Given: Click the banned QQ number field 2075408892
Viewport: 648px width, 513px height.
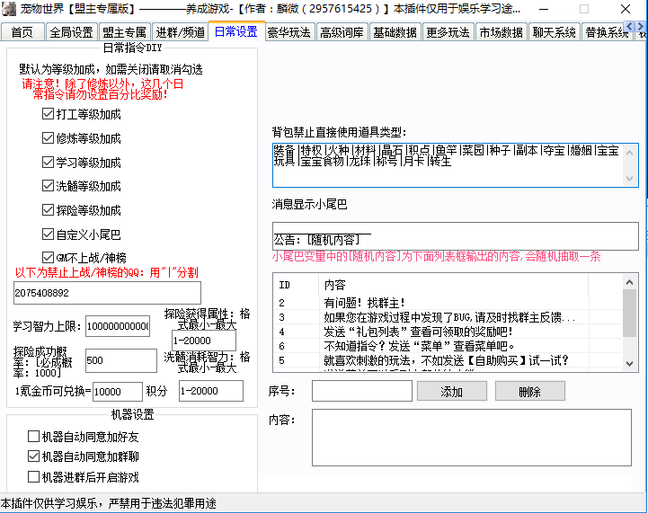Looking at the screenshot, I should tap(106, 293).
